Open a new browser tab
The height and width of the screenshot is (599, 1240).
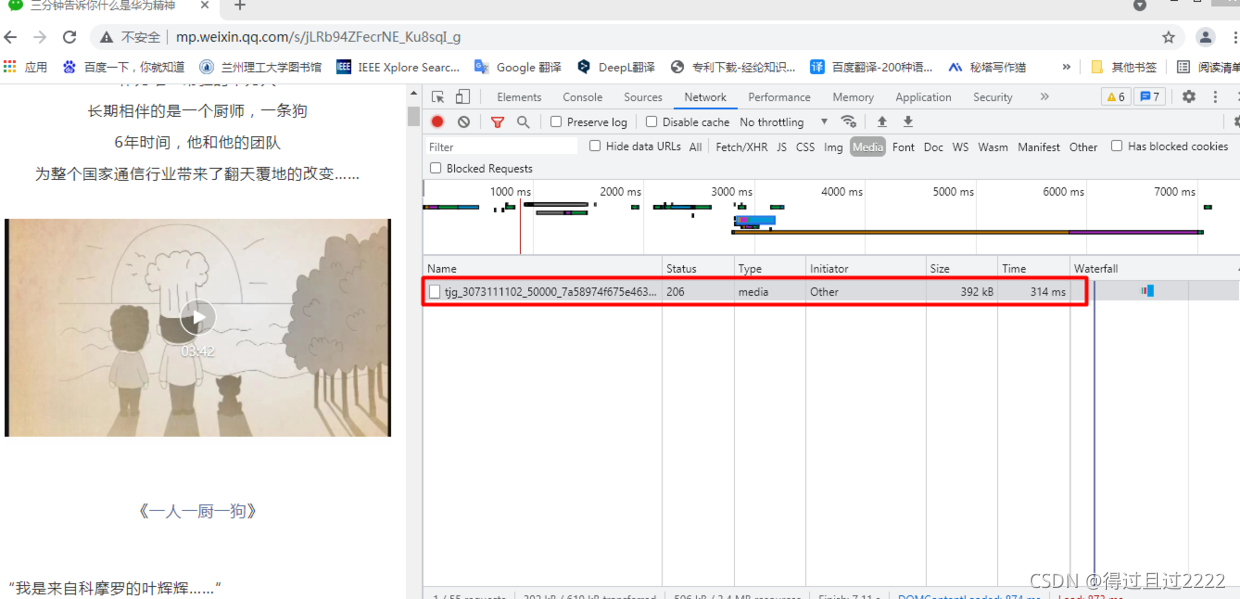(x=240, y=5)
